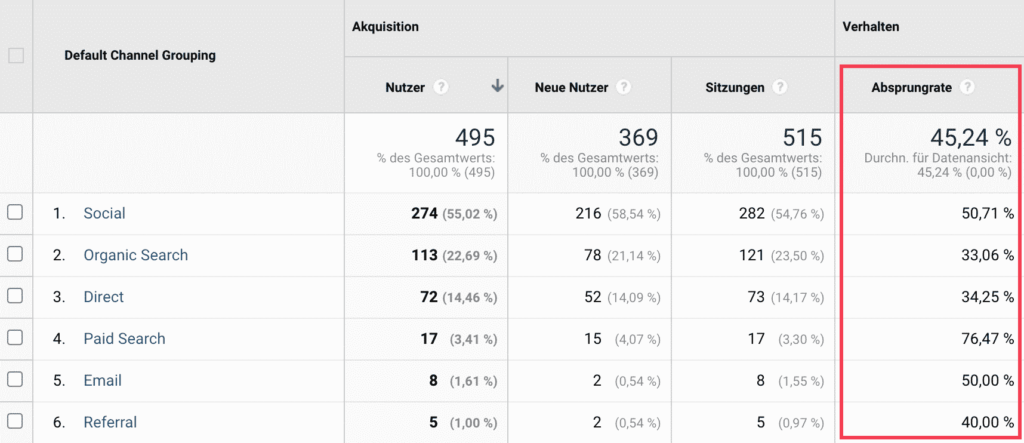Click Direct Nutzer value 72
The image size is (1024, 443).
(428, 297)
